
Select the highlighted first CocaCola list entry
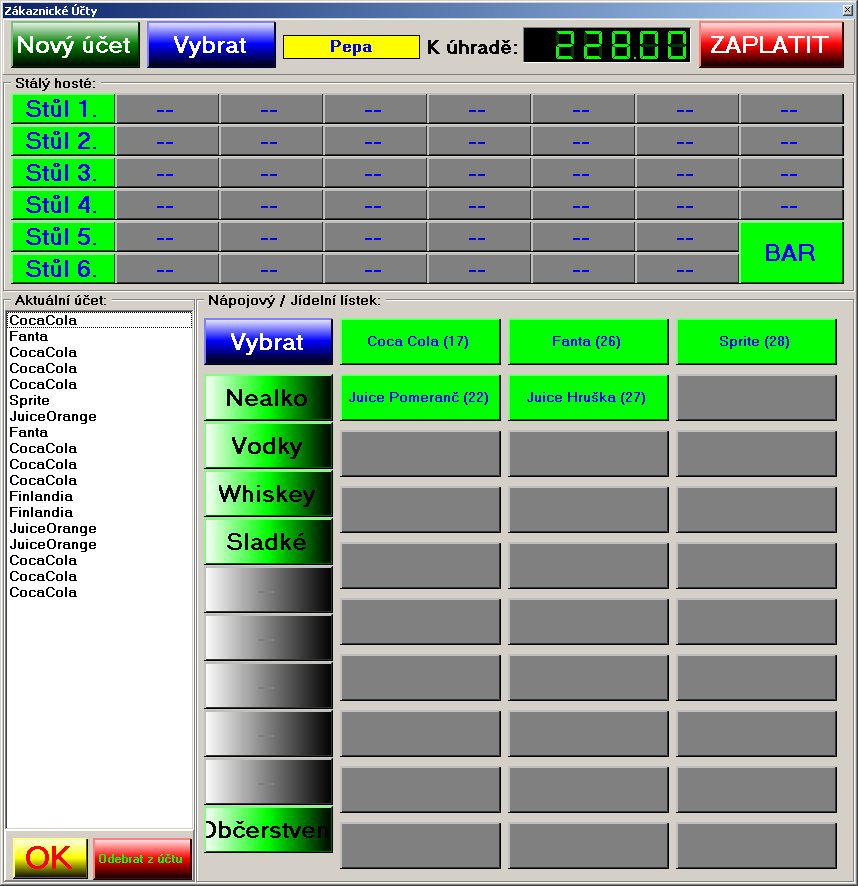click(x=99, y=320)
